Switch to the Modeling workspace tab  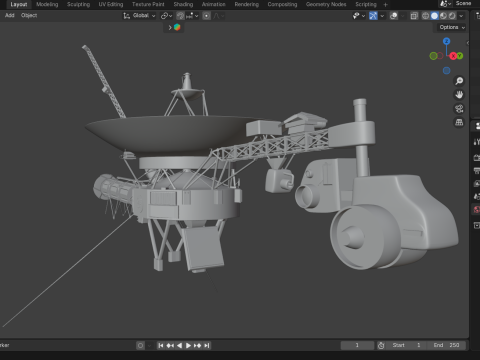click(x=47, y=4)
